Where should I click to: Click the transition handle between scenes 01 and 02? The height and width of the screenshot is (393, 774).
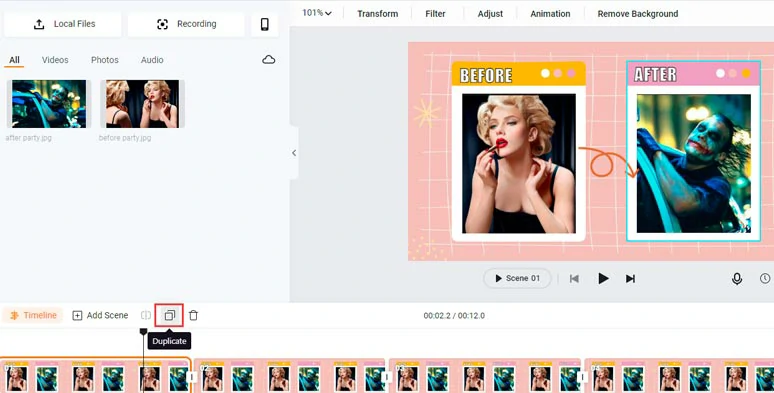(193, 377)
